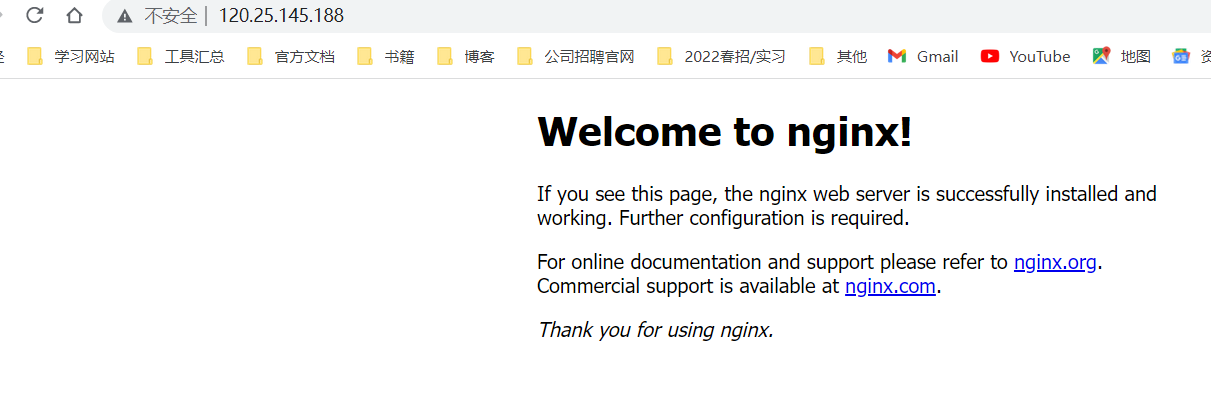Click the Welcome to nginx! heading
Screen dimensions: 1211x409
(725, 132)
